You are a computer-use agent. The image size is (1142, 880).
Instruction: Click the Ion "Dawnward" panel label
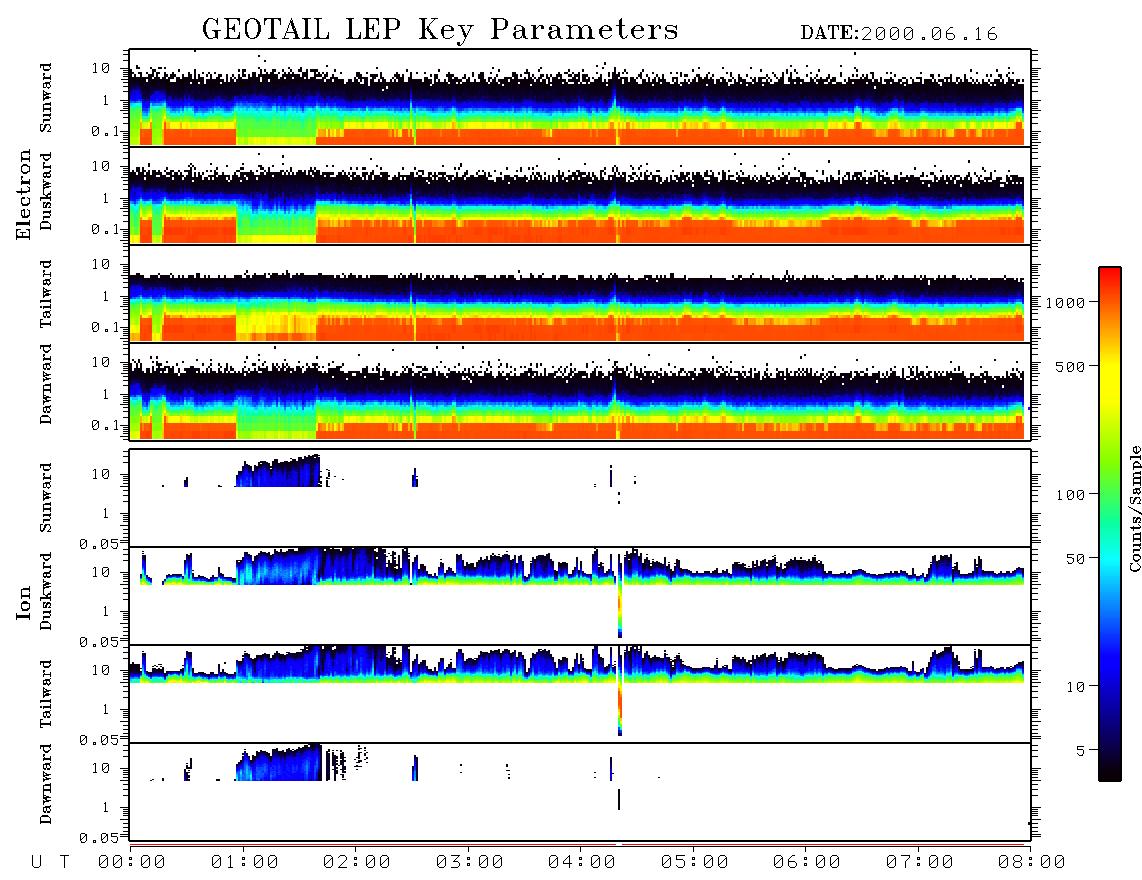coord(46,784)
